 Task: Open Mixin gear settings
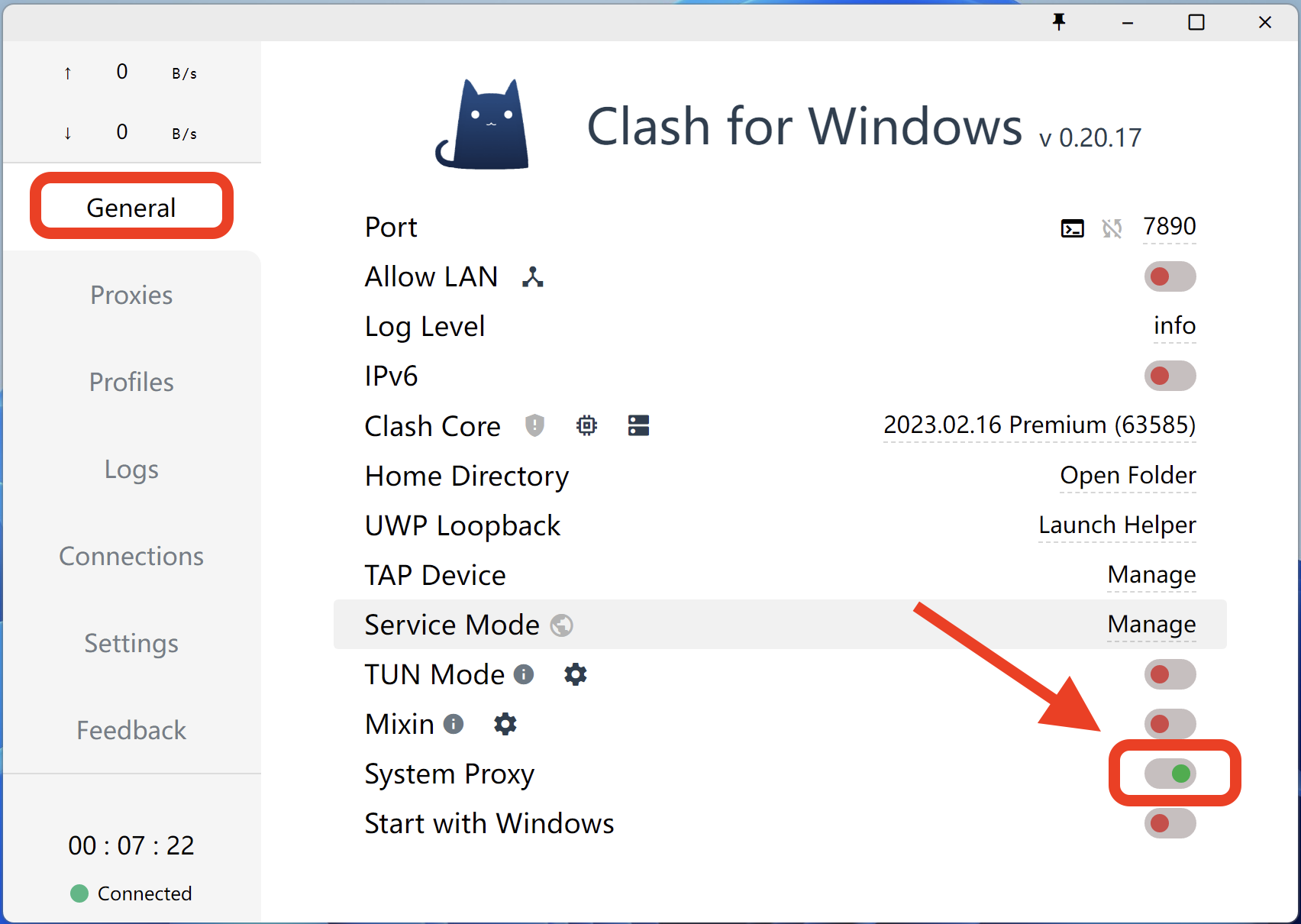tap(505, 724)
